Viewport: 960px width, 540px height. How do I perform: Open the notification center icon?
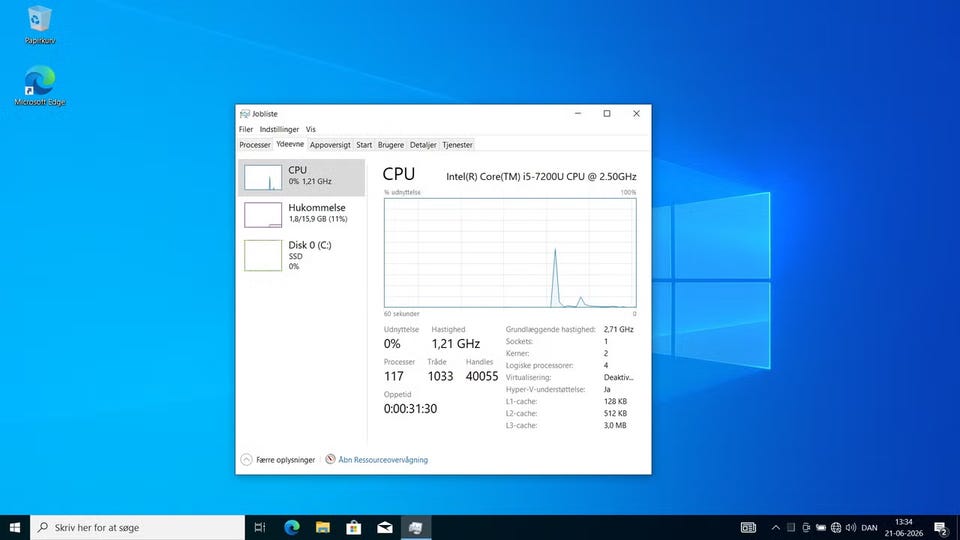[x=942, y=527]
